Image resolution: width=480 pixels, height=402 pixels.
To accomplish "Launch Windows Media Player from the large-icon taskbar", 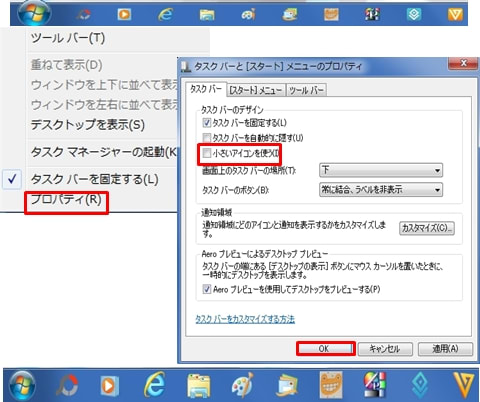I will coord(109,386).
